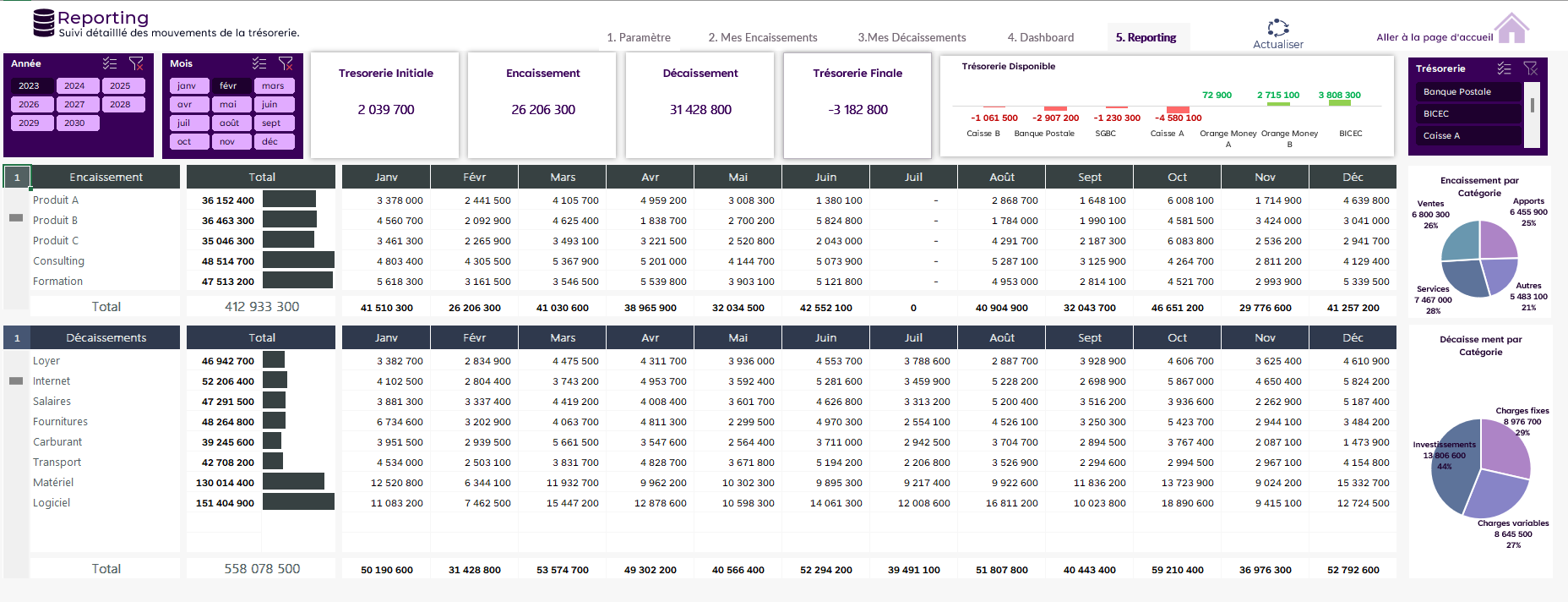Select year 2027 in the Année slicer
1568x602 pixels.
(x=78, y=104)
